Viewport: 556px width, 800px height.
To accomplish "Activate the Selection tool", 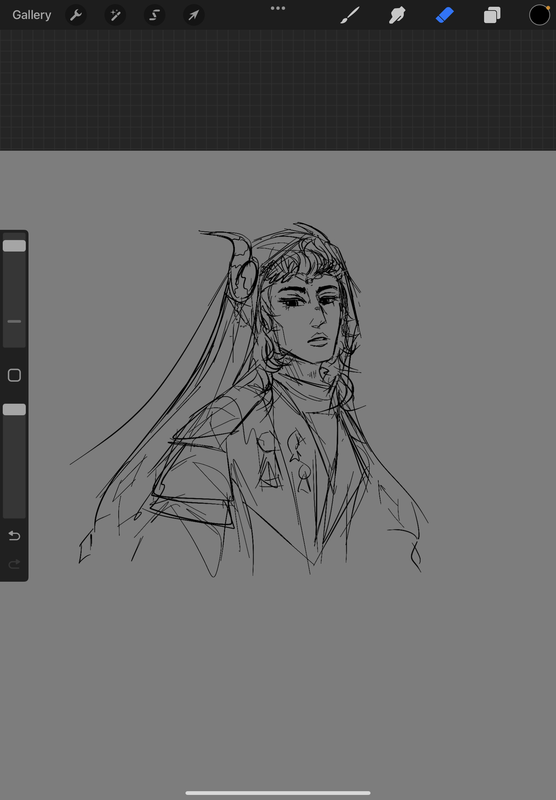I will click(x=155, y=15).
